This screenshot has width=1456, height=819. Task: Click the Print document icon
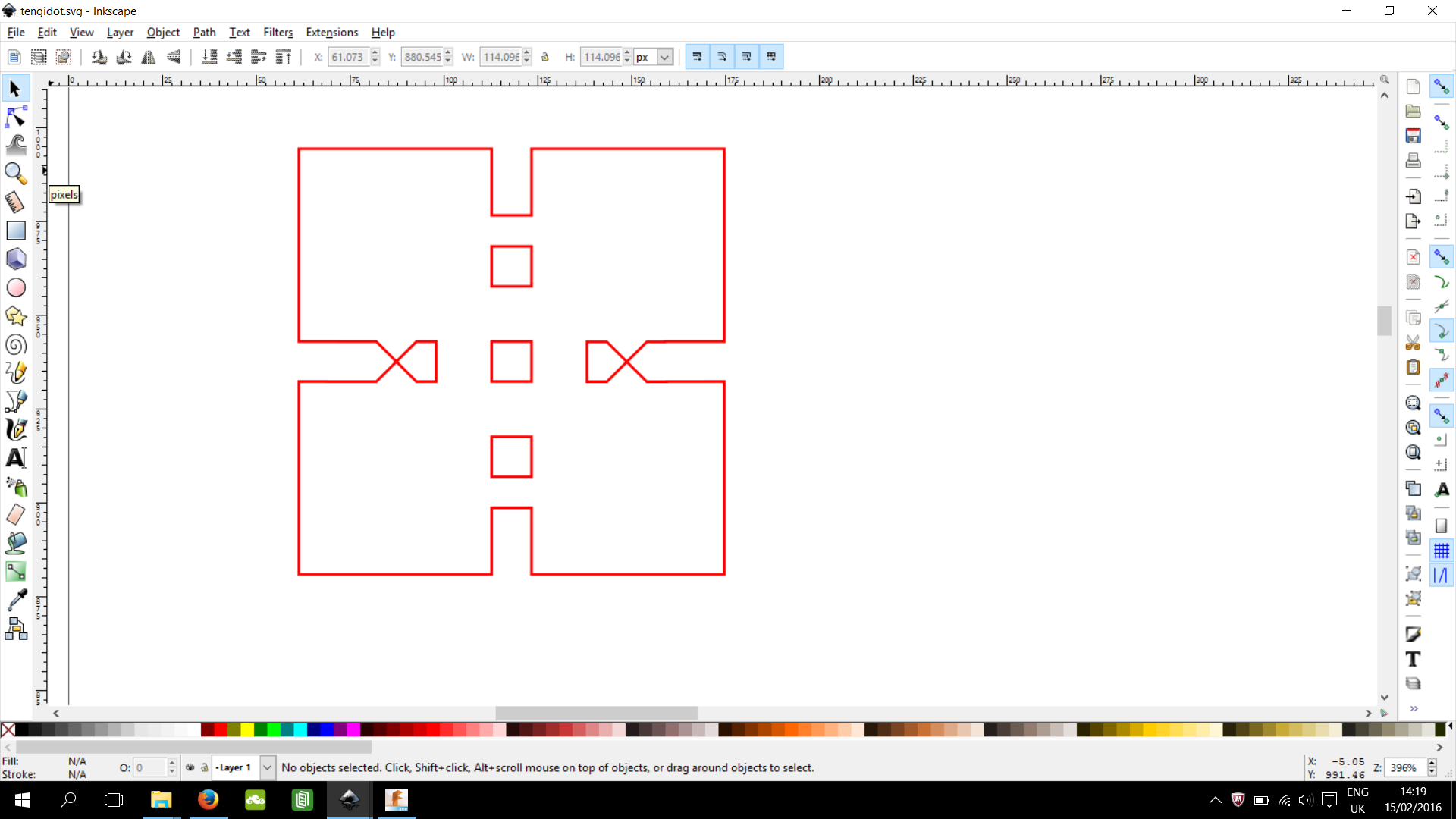(x=1413, y=161)
